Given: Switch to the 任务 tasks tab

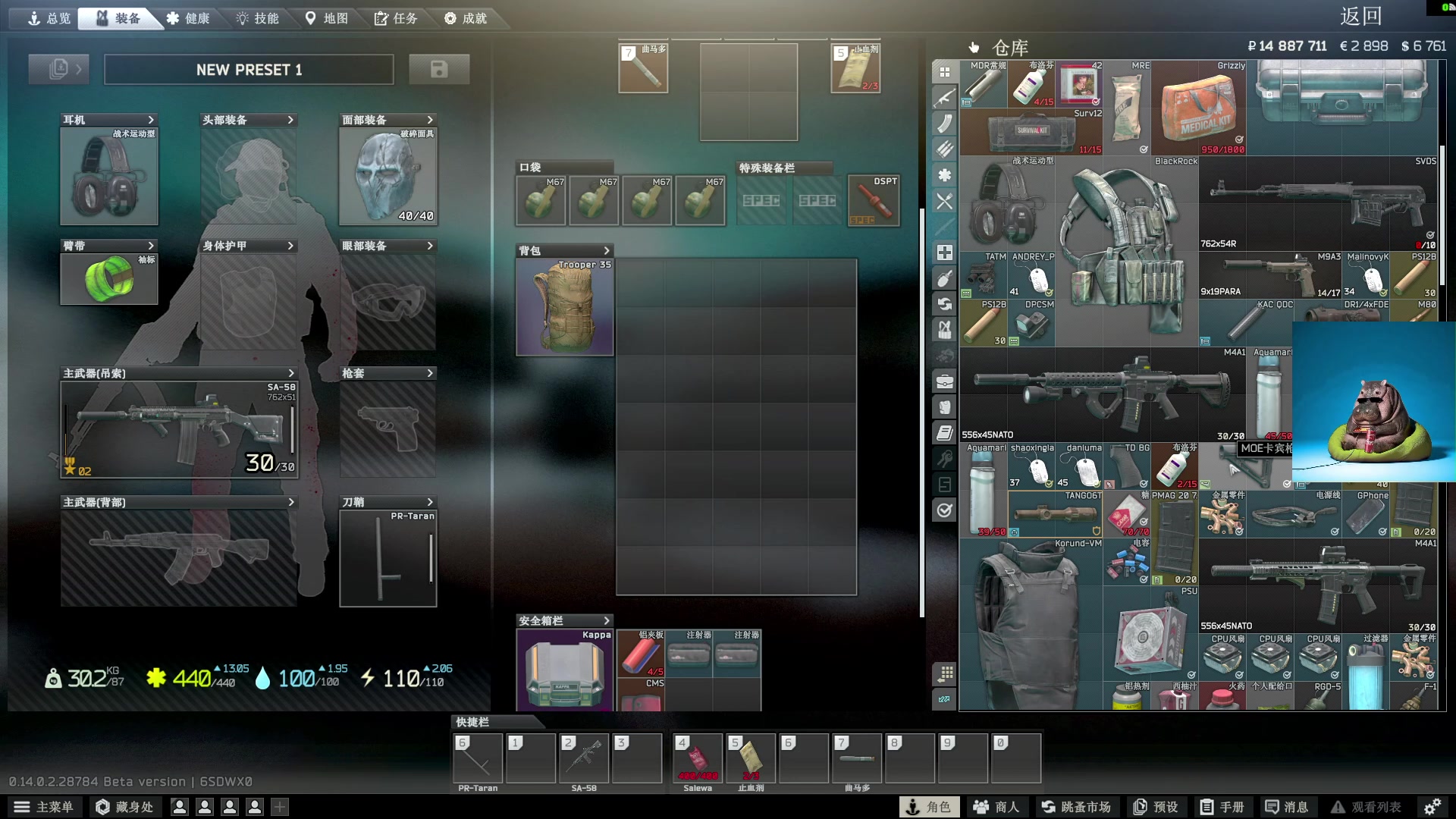Looking at the screenshot, I should [396, 18].
